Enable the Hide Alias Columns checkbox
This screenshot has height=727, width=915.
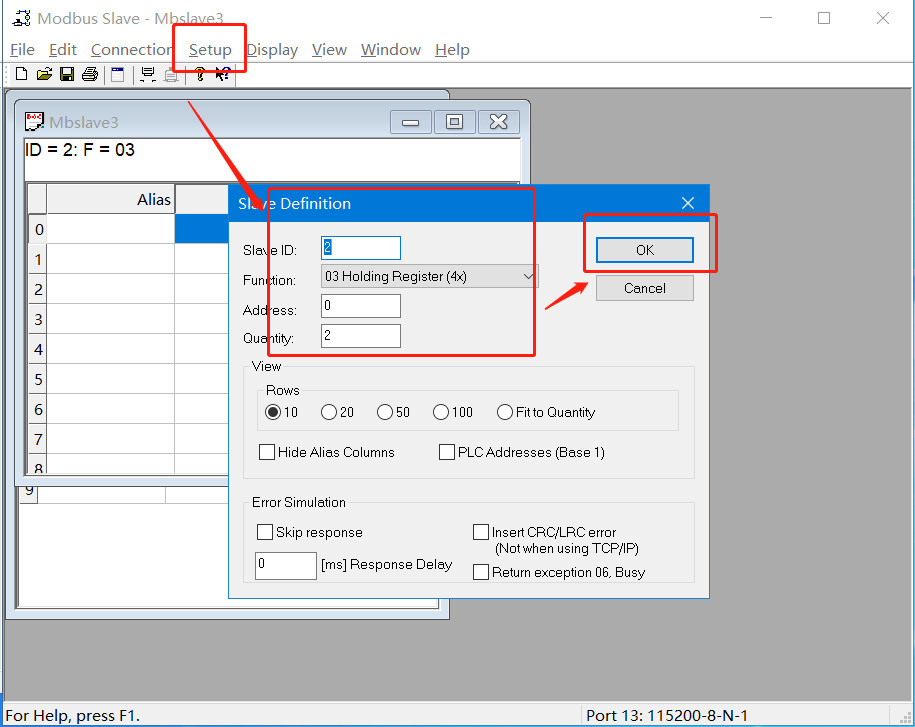(267, 452)
